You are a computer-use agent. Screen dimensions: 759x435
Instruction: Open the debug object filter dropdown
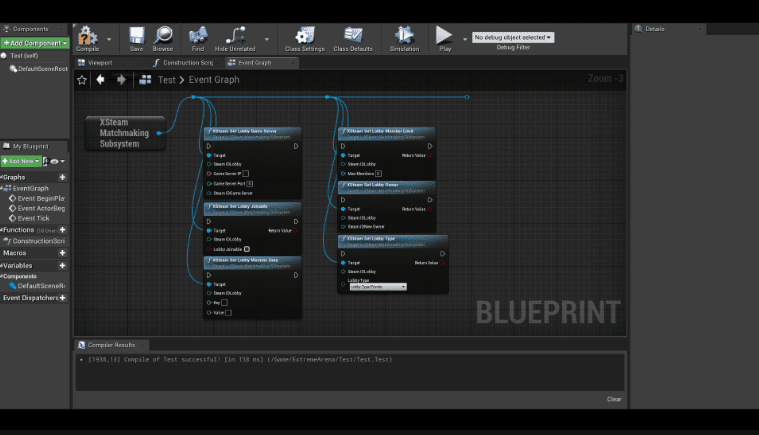(x=513, y=37)
